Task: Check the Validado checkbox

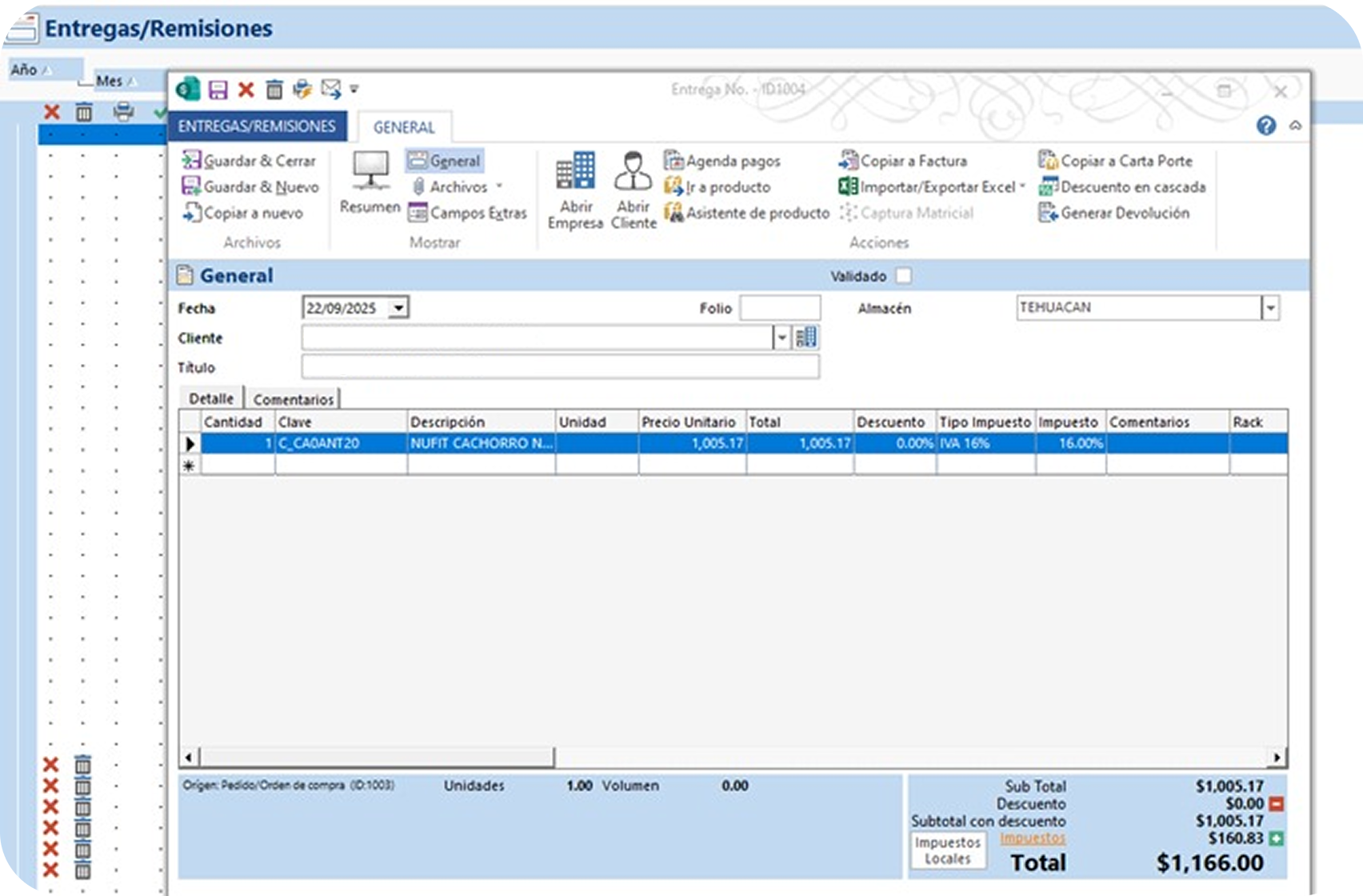Action: pos(903,276)
